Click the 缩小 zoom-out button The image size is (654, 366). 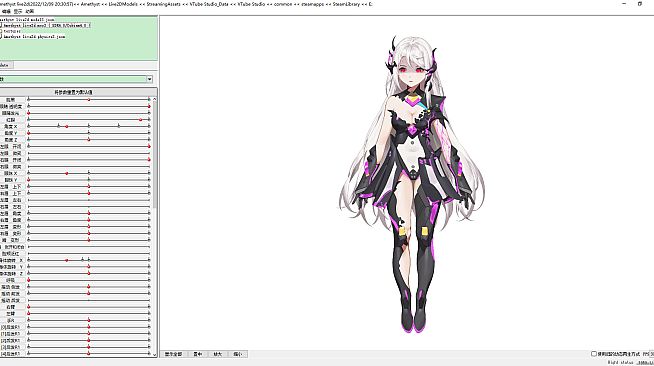click(x=238, y=354)
